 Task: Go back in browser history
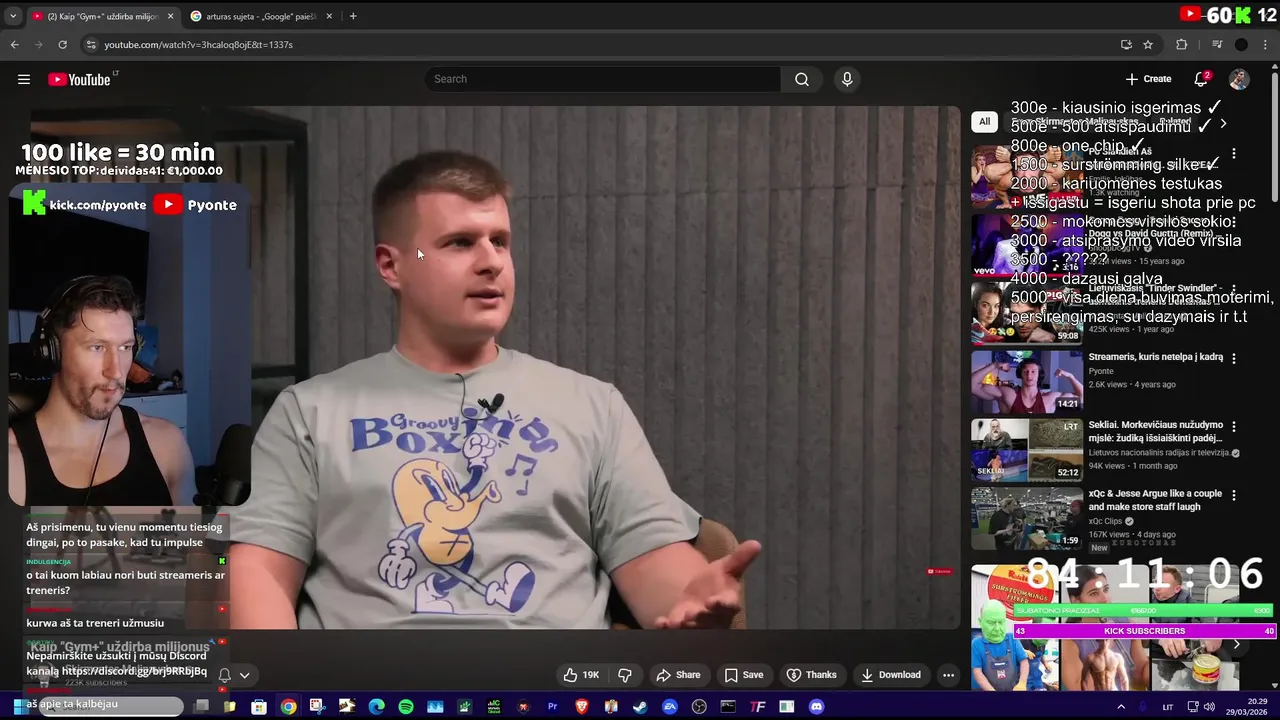(x=14, y=44)
